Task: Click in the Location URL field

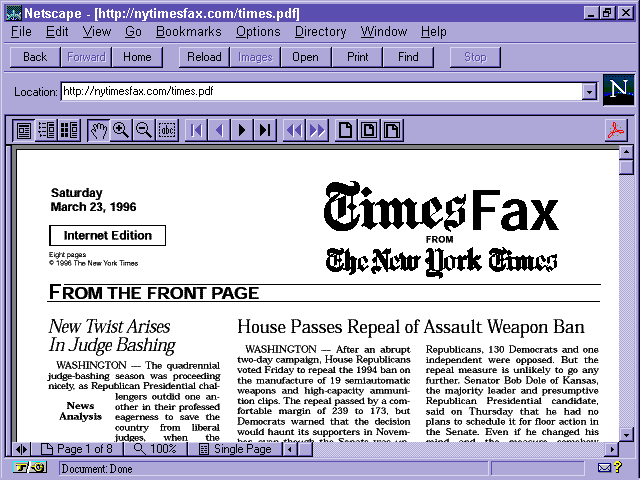Action: [x=322, y=91]
